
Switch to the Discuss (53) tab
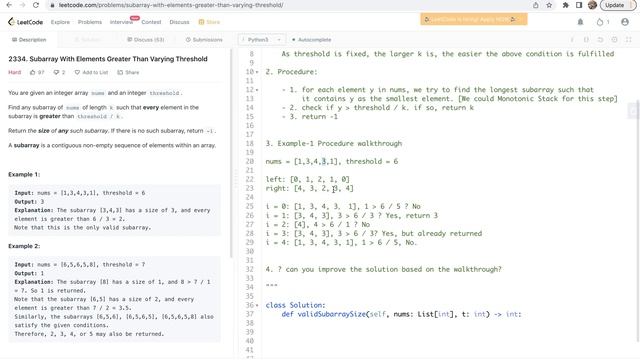click(x=145, y=40)
